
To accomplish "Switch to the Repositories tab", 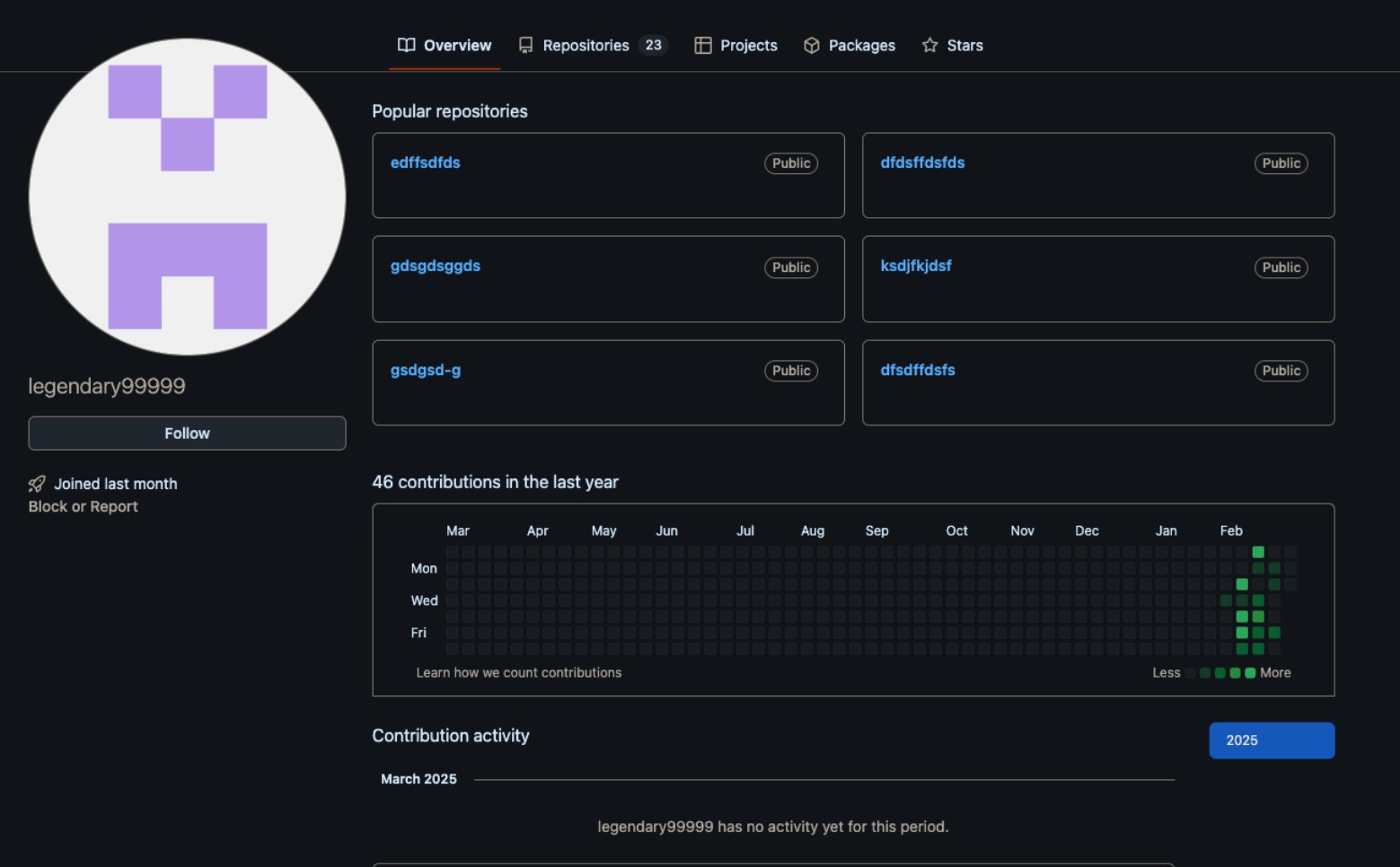I will pos(593,45).
